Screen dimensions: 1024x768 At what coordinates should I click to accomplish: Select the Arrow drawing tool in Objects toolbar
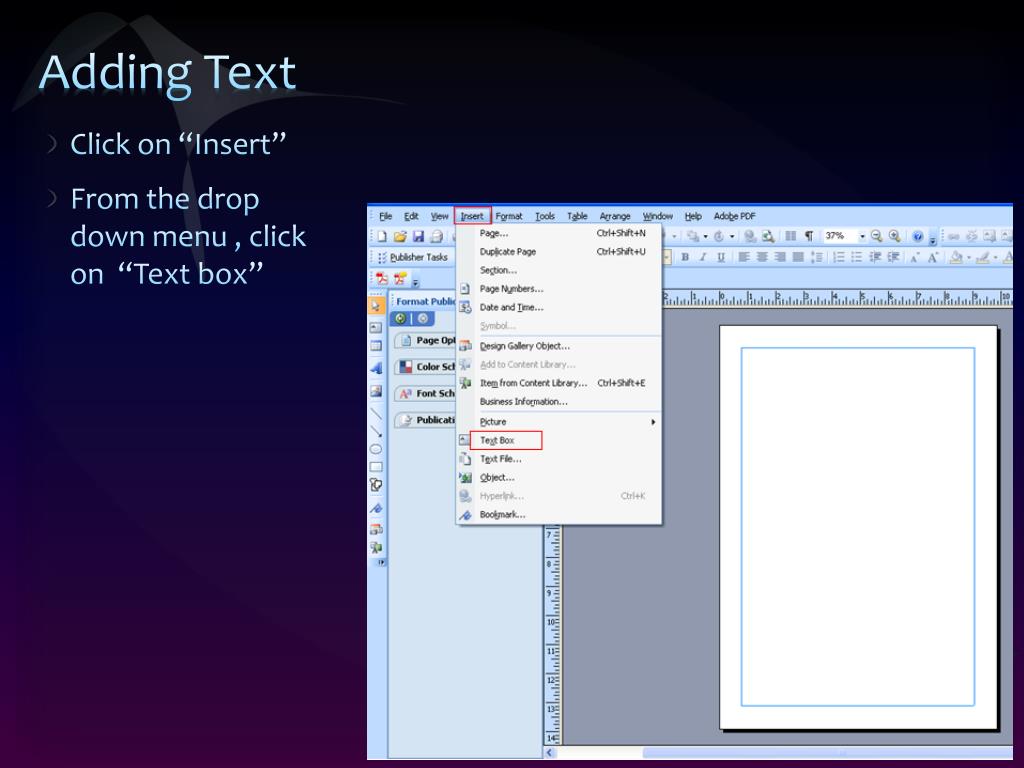pos(376,431)
